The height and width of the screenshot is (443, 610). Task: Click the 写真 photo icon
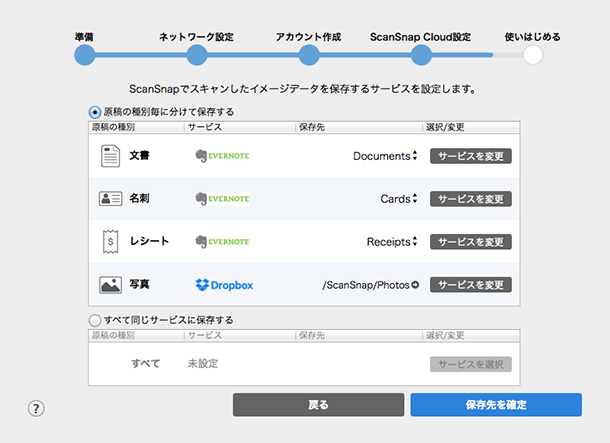point(110,285)
